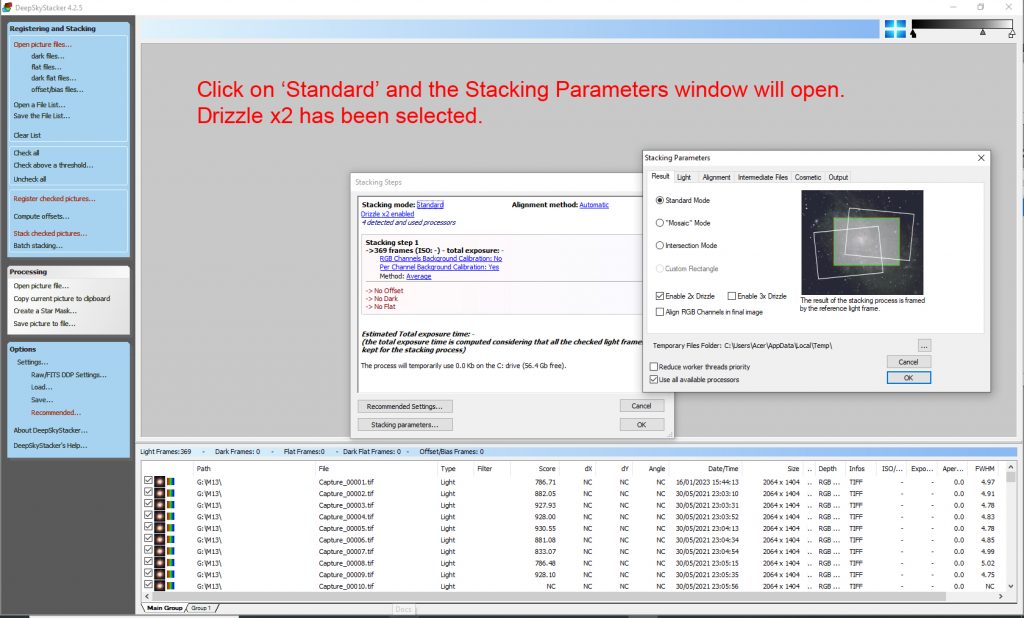
Task: Switch to Main Group tab
Action: (165, 608)
